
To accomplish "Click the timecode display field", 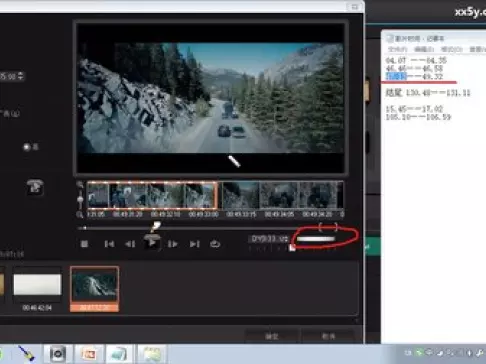I will coord(269,239).
